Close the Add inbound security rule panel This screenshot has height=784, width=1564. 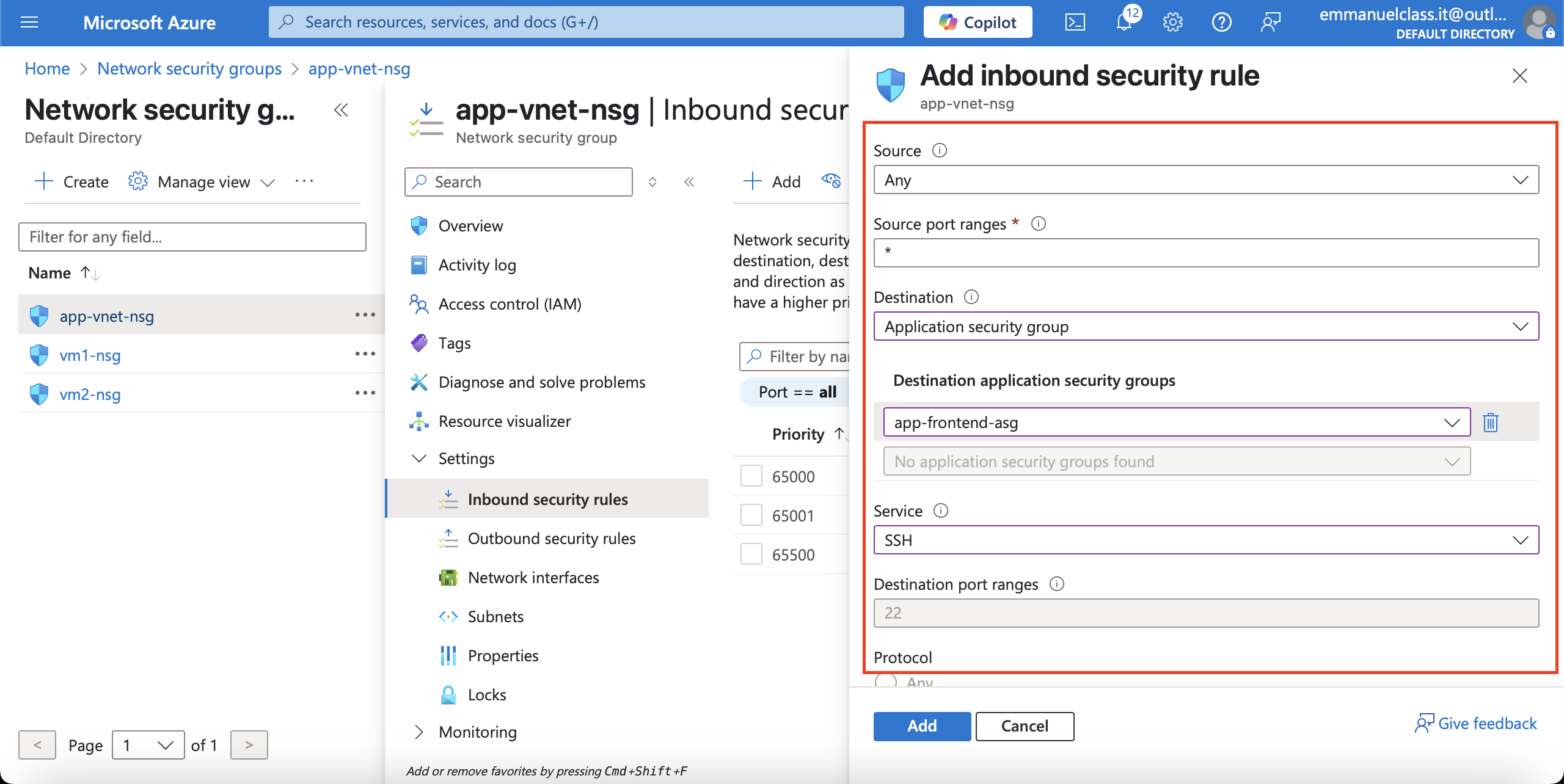(x=1520, y=76)
